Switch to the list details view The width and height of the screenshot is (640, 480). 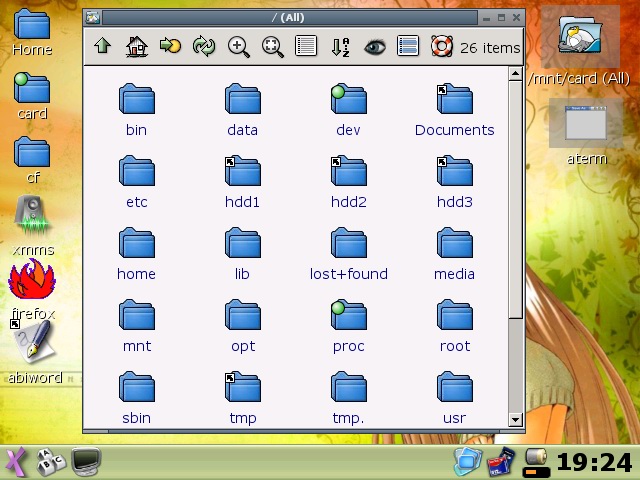coord(306,46)
